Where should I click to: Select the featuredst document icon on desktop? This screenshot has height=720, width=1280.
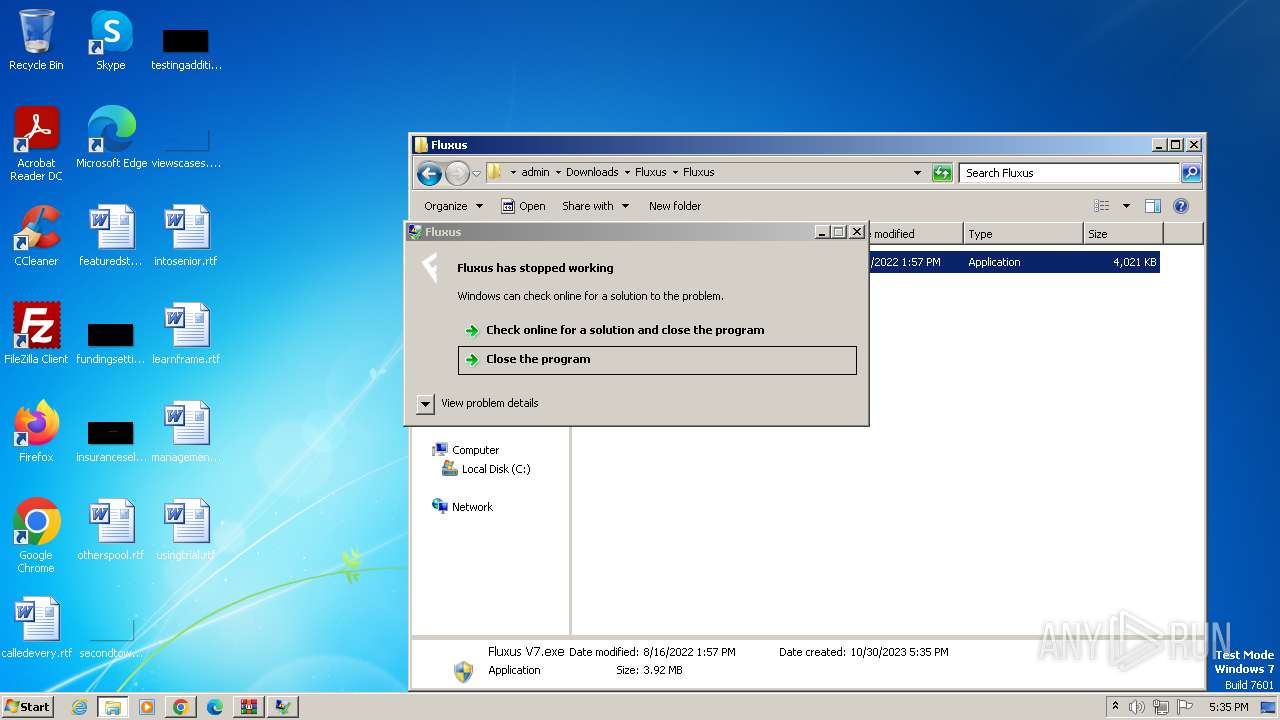click(x=111, y=228)
